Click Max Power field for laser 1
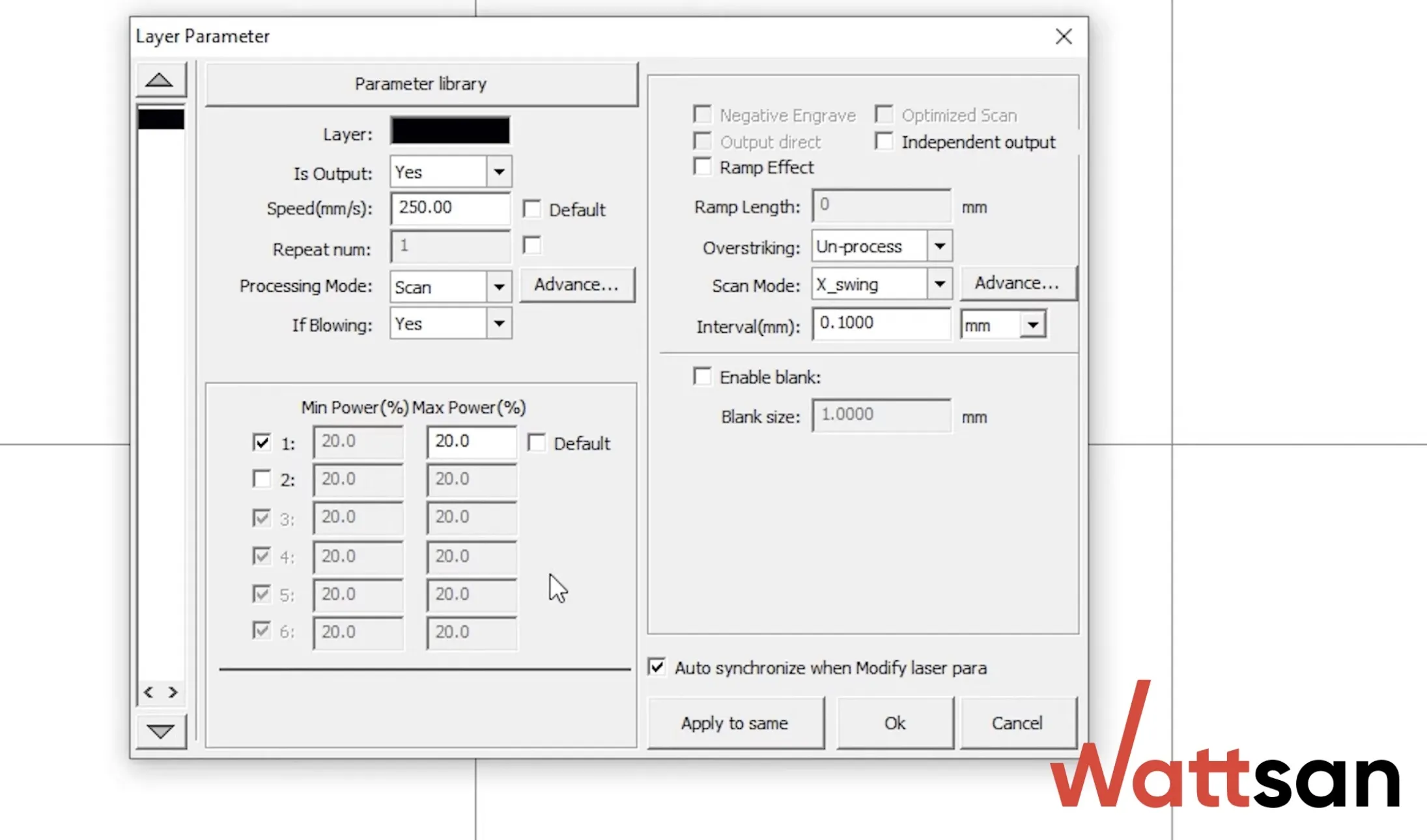Viewport: 1427px width, 840px height. tap(472, 441)
